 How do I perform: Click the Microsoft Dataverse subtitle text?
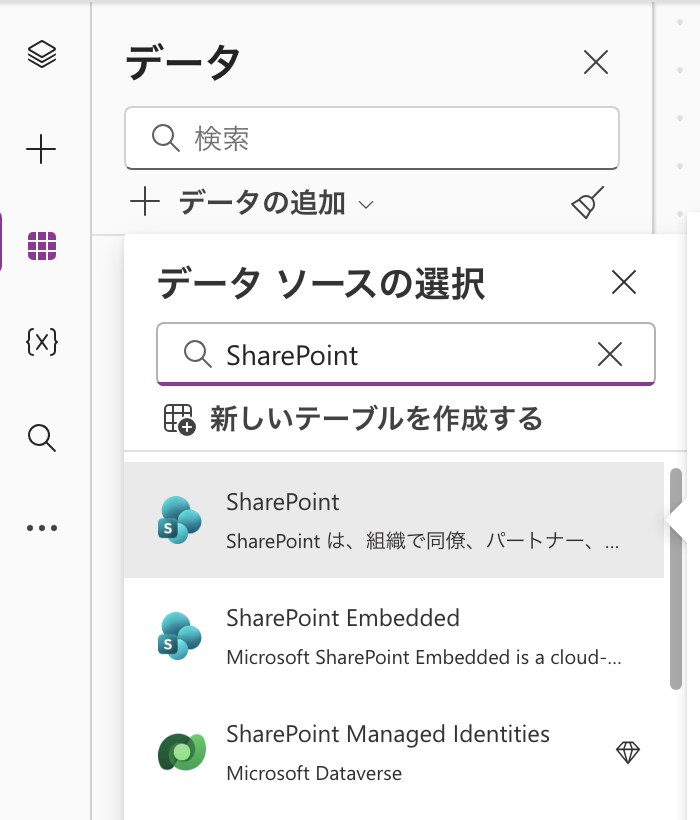pos(314,773)
